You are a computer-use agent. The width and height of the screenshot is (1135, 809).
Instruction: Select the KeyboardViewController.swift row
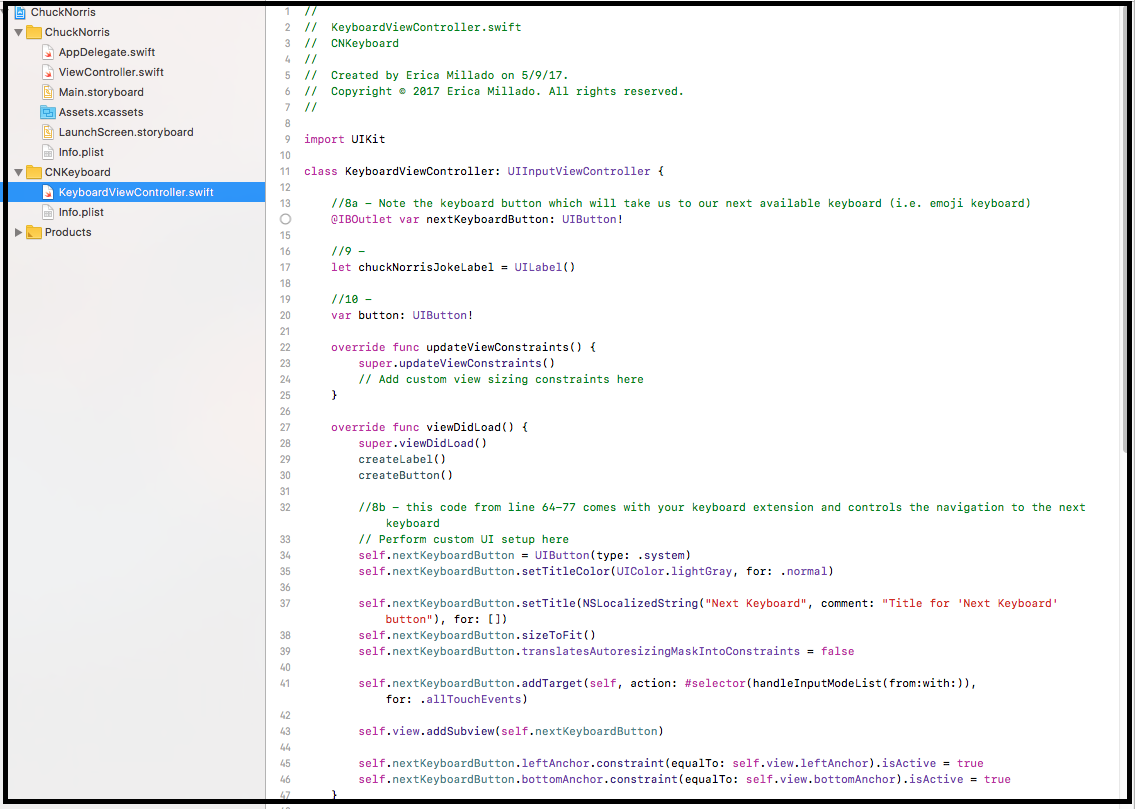point(133,192)
